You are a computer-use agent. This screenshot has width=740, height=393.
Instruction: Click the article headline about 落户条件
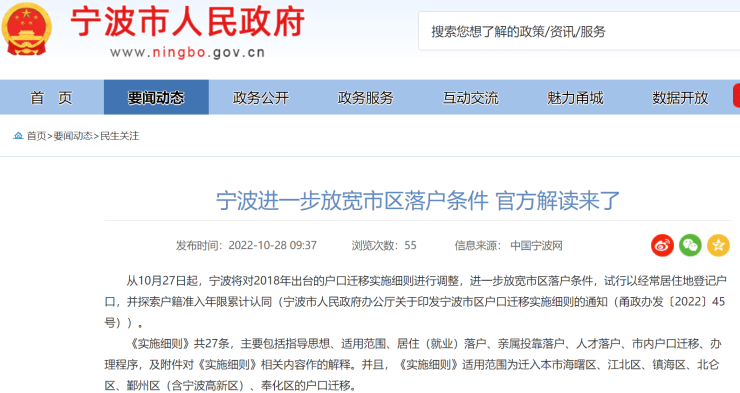(418, 201)
